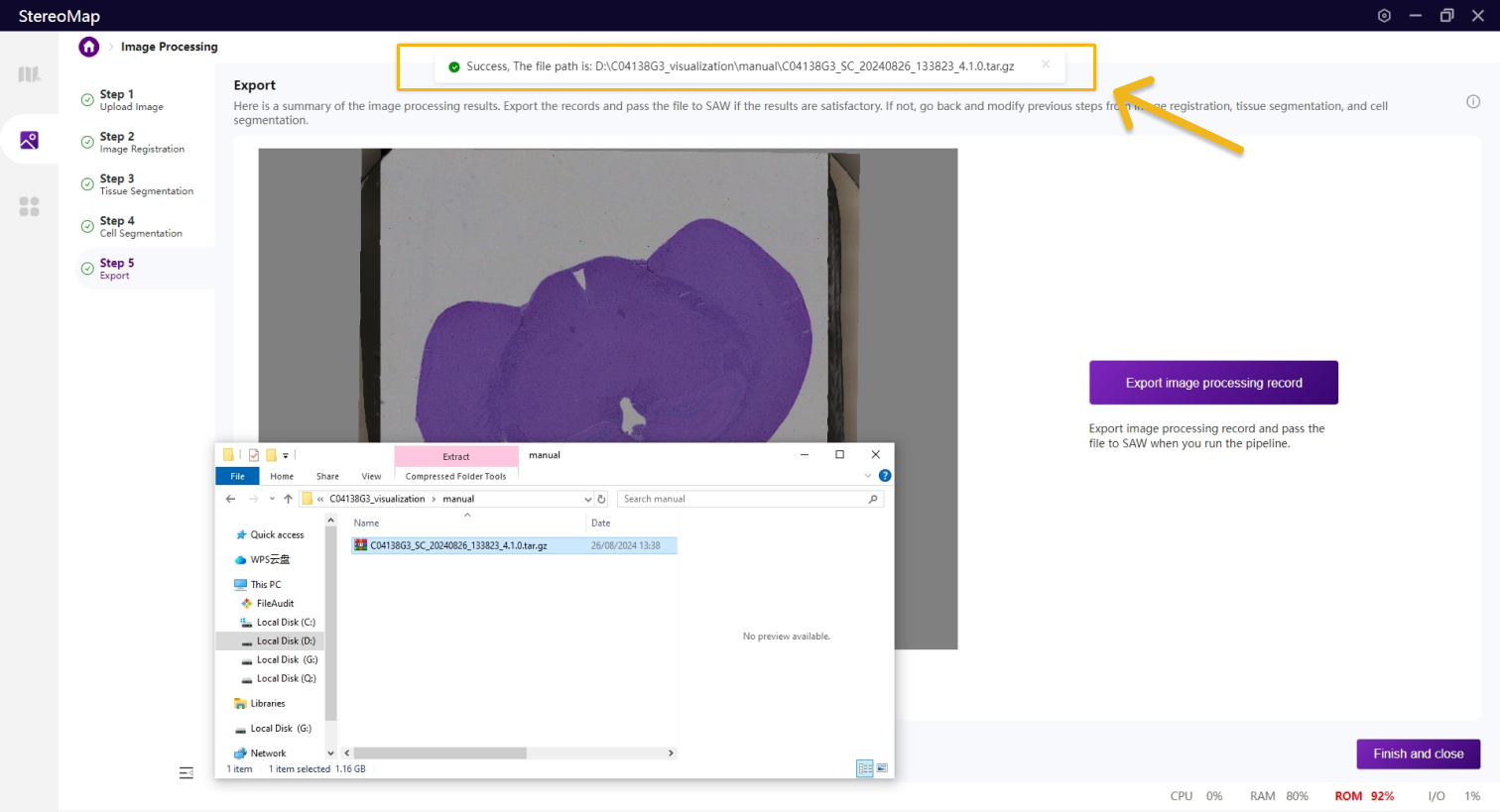The image size is (1500, 812).
Task: Open the Share tab in Explorer
Action: (327, 476)
